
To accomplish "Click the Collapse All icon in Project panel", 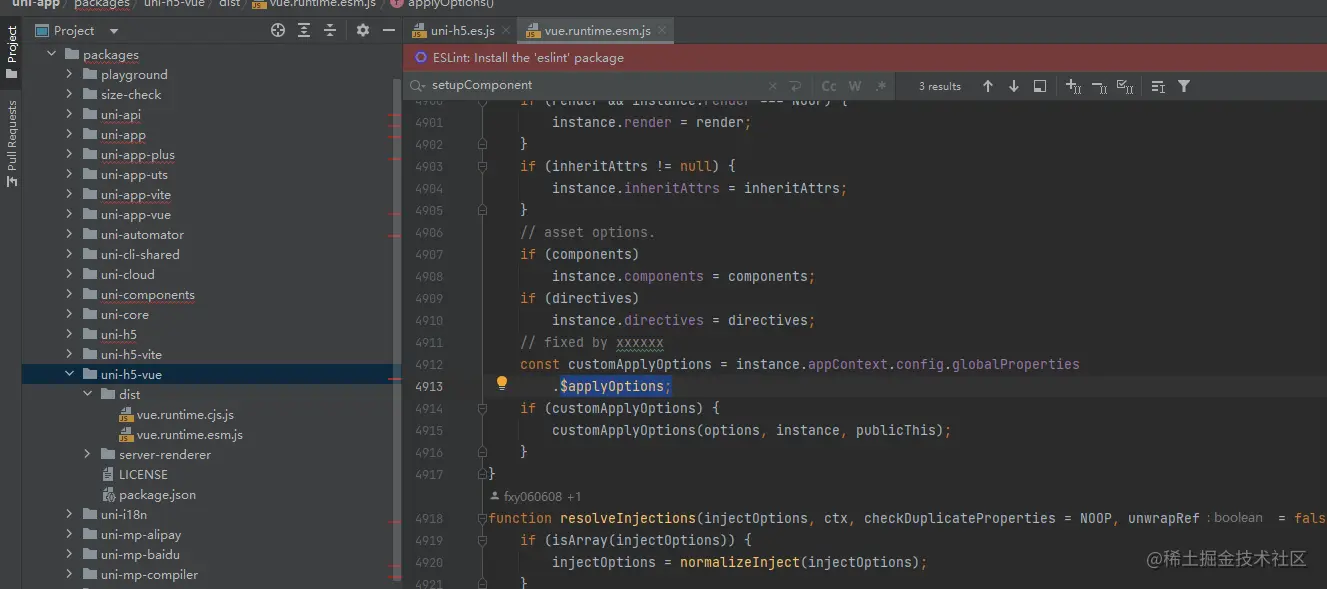I will tap(330, 31).
